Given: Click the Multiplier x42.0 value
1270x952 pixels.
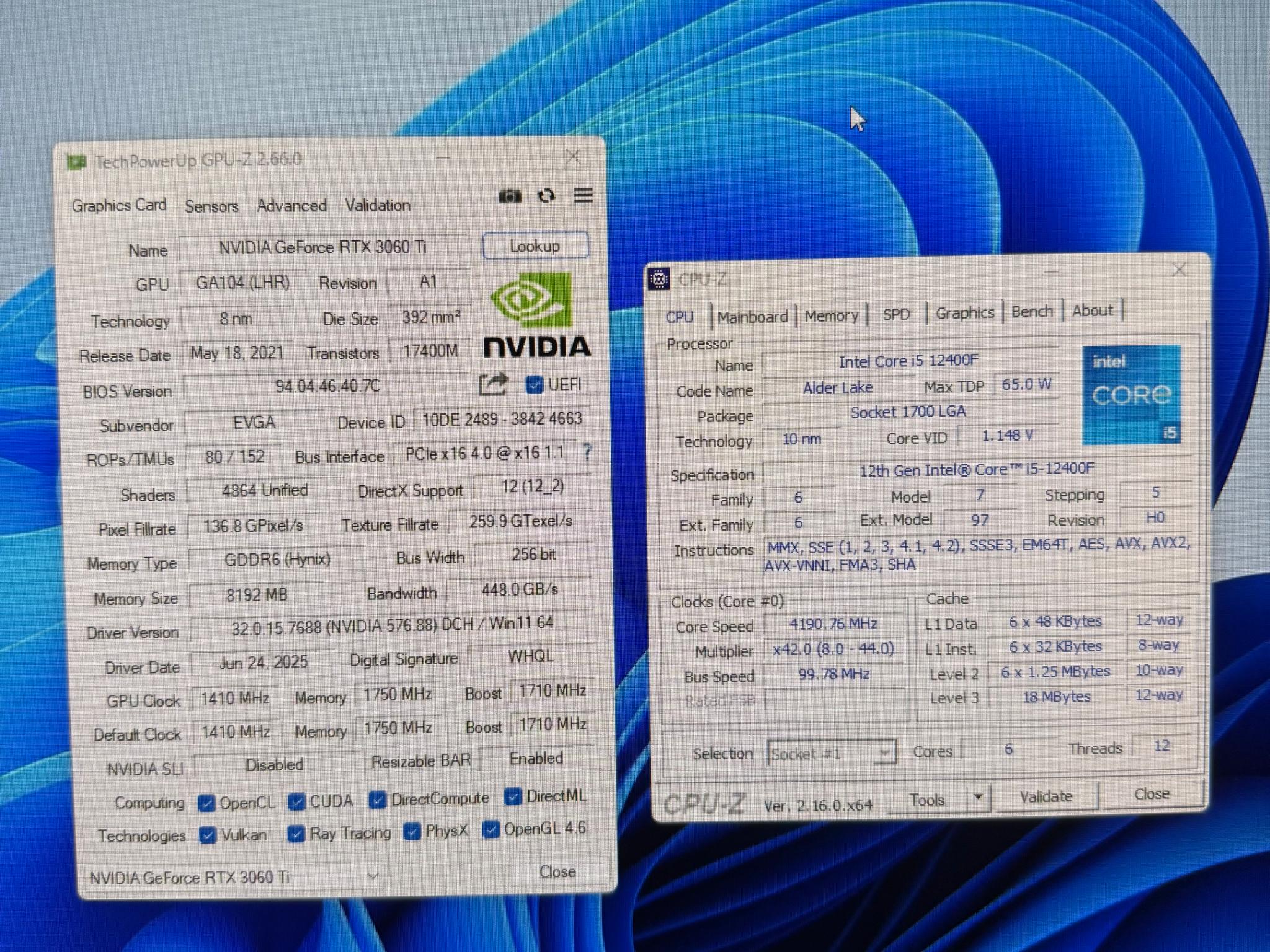Looking at the screenshot, I should [833, 649].
